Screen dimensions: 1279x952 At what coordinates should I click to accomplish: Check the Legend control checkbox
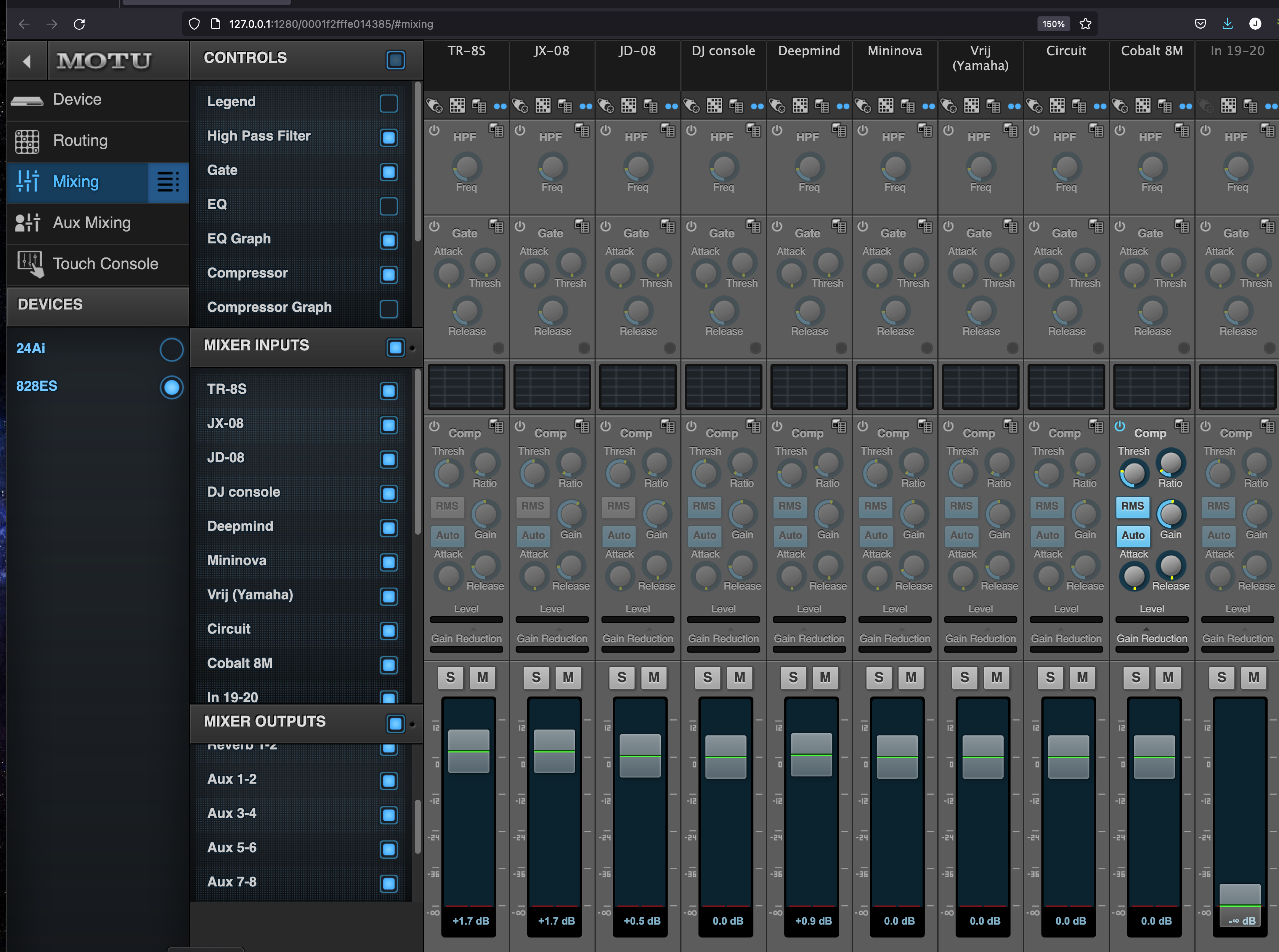[389, 103]
